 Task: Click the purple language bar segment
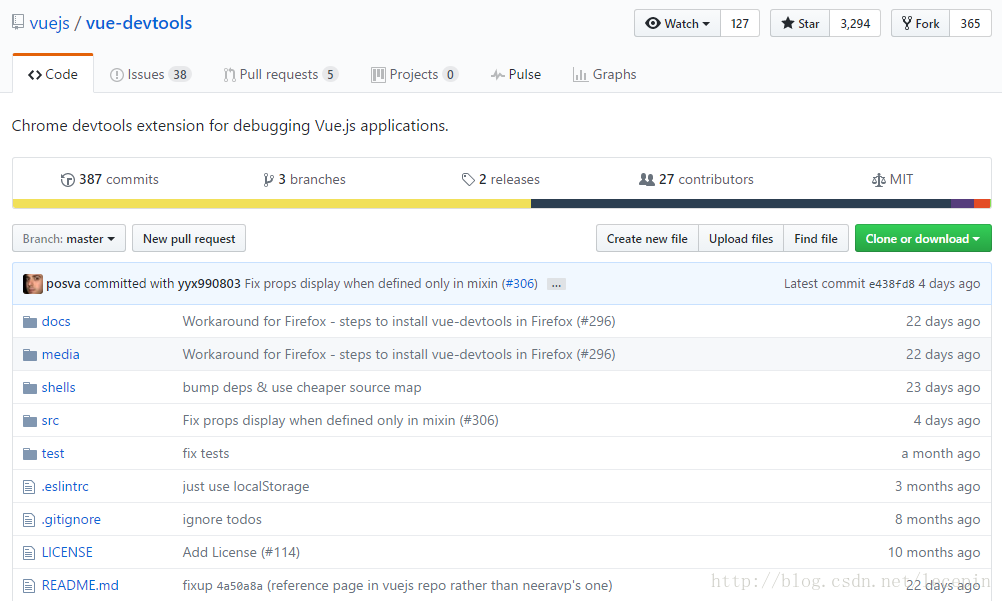click(962, 203)
